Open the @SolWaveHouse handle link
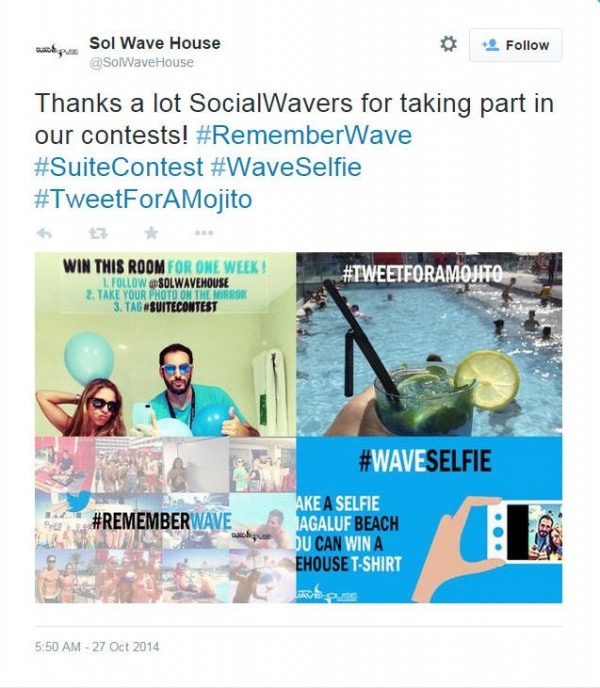The image size is (600, 688). coord(141,62)
